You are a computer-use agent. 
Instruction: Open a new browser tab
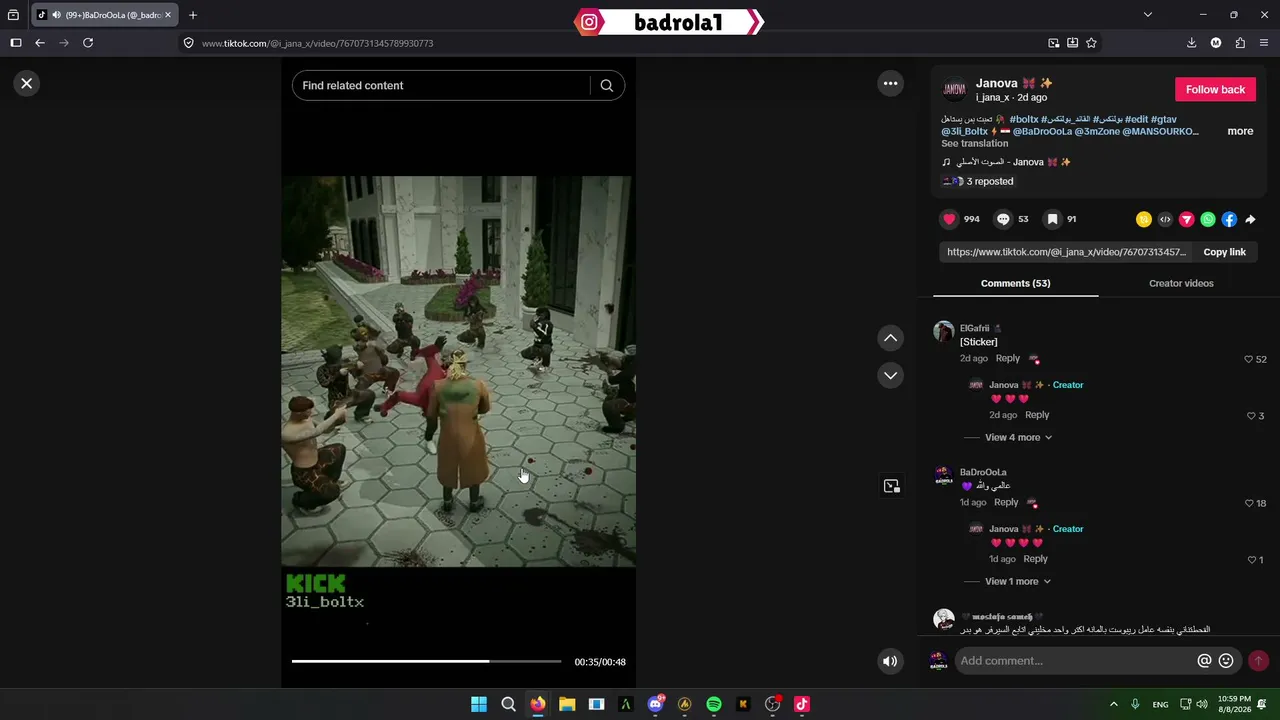tap(193, 15)
